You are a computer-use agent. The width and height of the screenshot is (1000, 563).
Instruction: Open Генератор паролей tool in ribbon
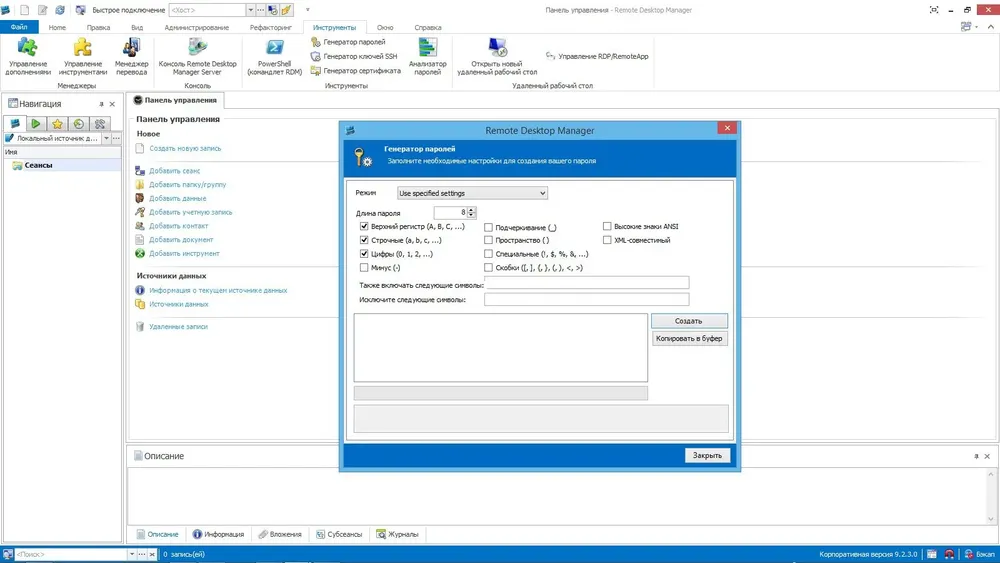[x=348, y=42]
